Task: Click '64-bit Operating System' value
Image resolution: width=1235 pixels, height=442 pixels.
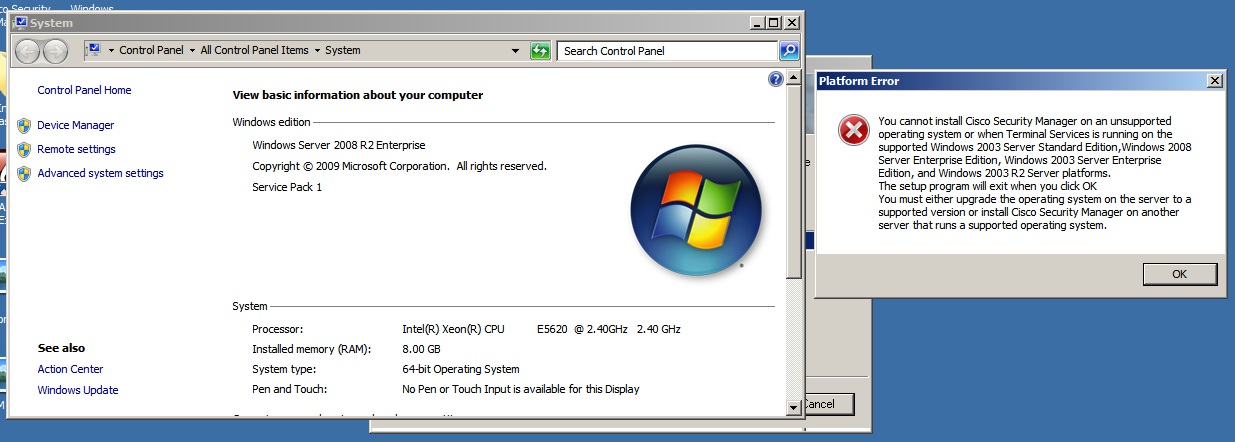Action: click(461, 369)
